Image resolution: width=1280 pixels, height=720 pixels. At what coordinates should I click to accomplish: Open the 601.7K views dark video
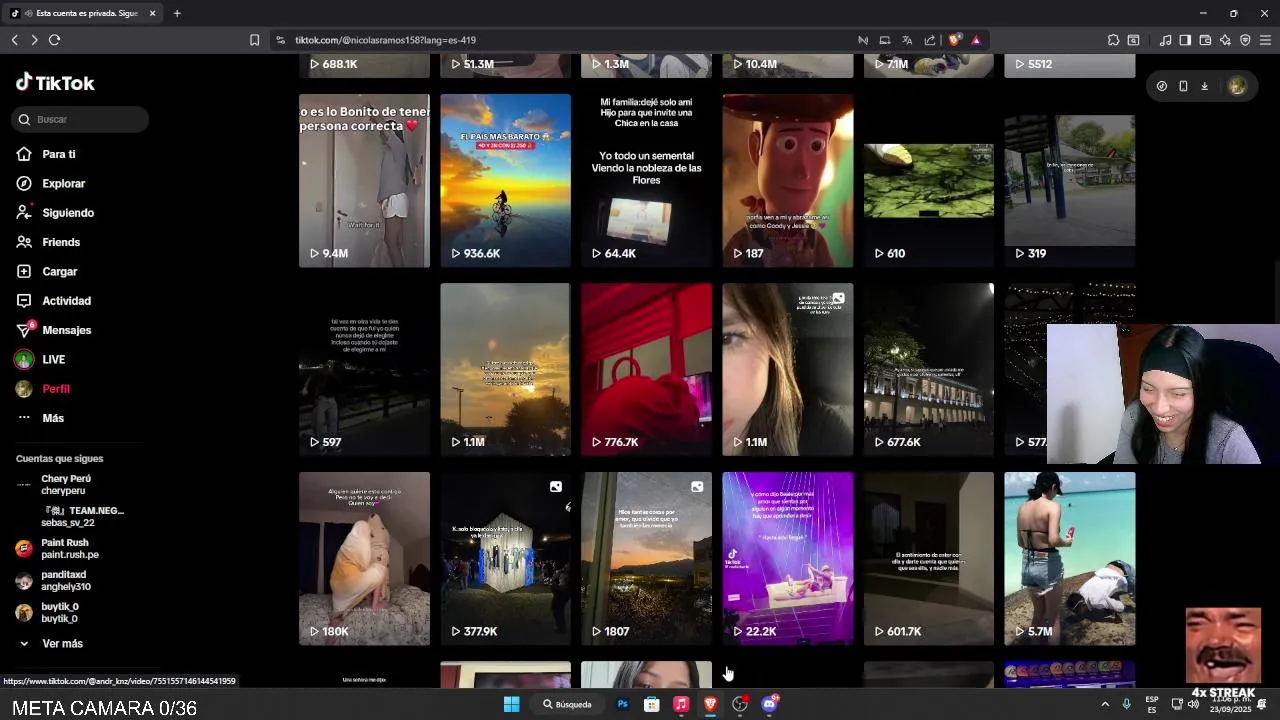click(x=929, y=559)
